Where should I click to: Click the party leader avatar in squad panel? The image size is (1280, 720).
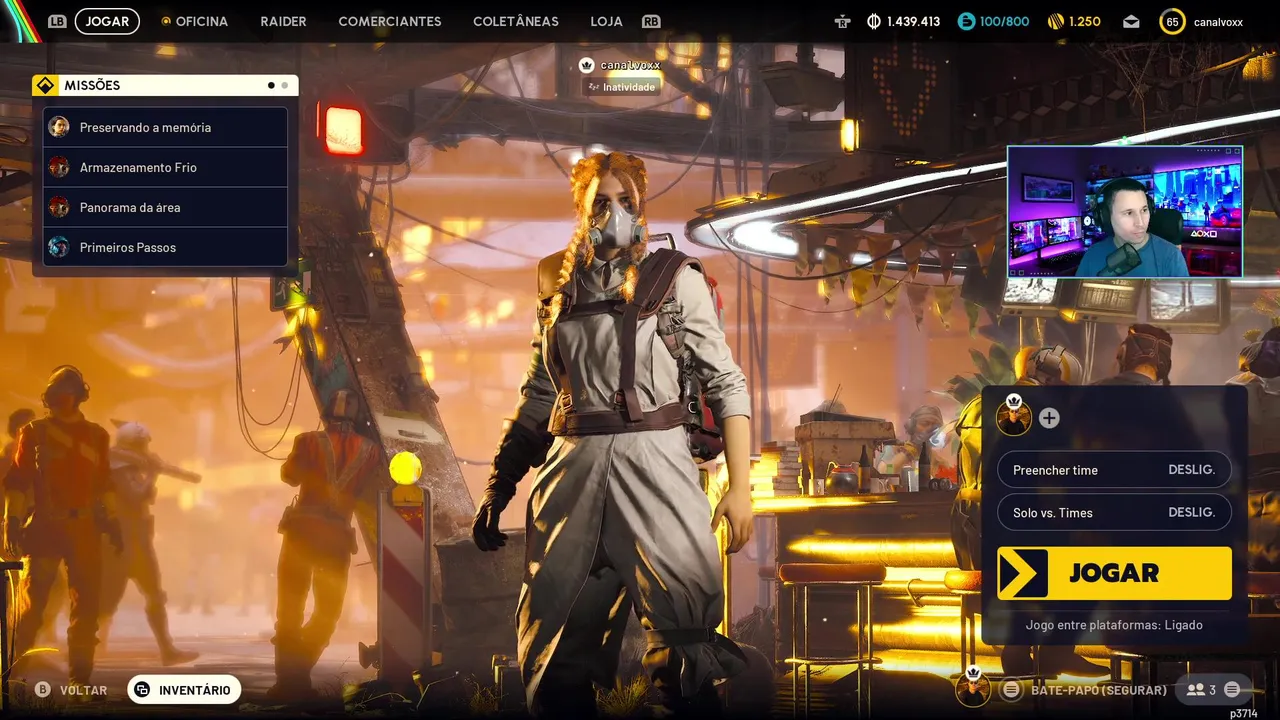[x=1014, y=417]
